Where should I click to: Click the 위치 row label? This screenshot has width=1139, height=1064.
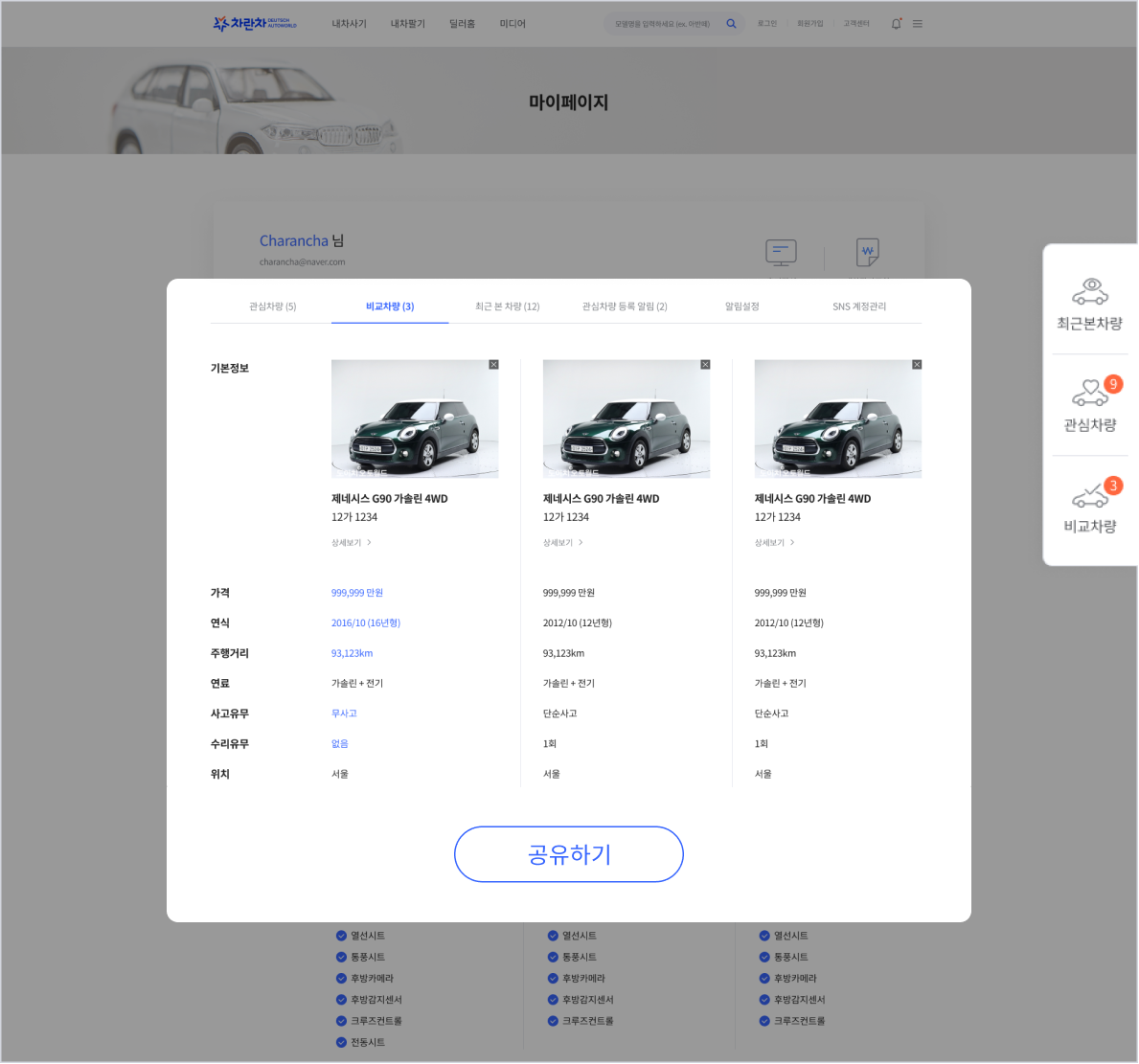click(x=220, y=774)
